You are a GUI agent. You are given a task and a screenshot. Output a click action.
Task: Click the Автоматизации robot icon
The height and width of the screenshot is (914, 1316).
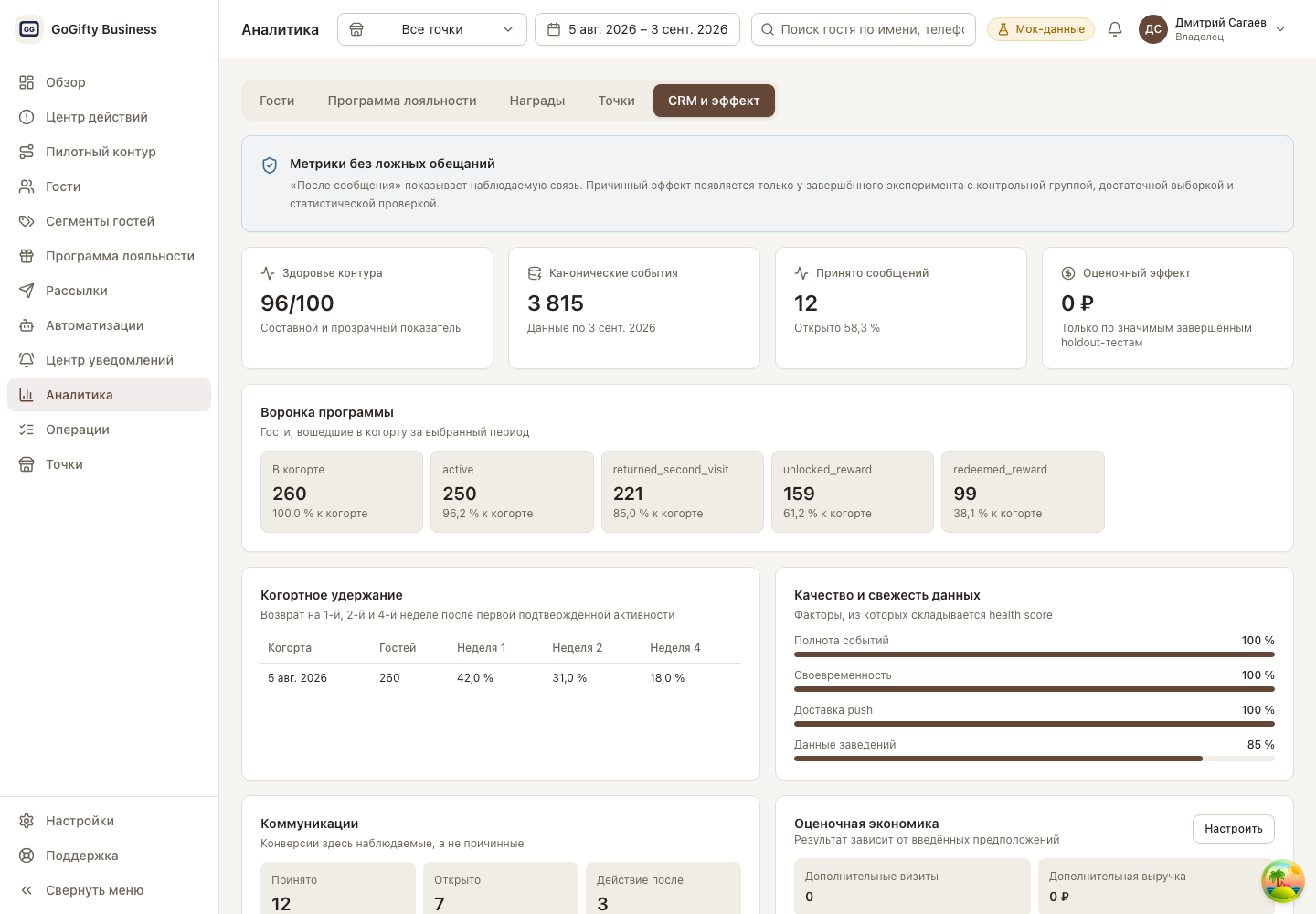click(x=27, y=325)
